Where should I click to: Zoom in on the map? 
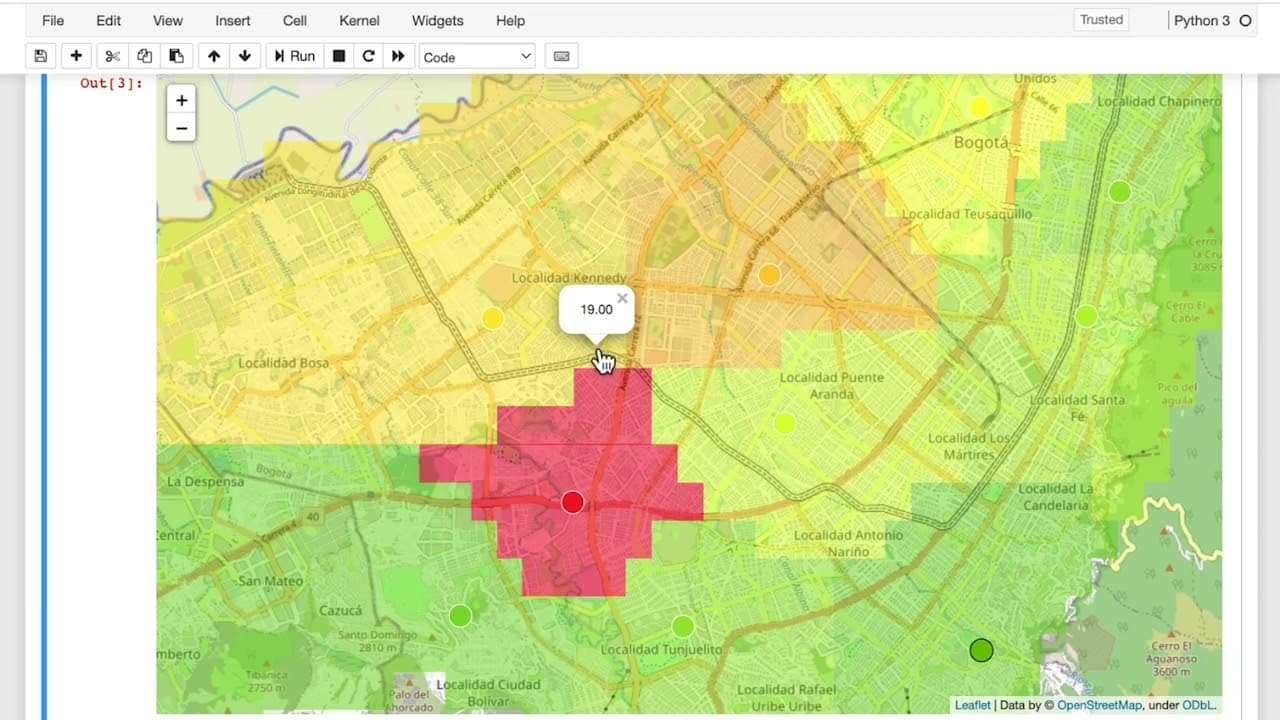(181, 100)
